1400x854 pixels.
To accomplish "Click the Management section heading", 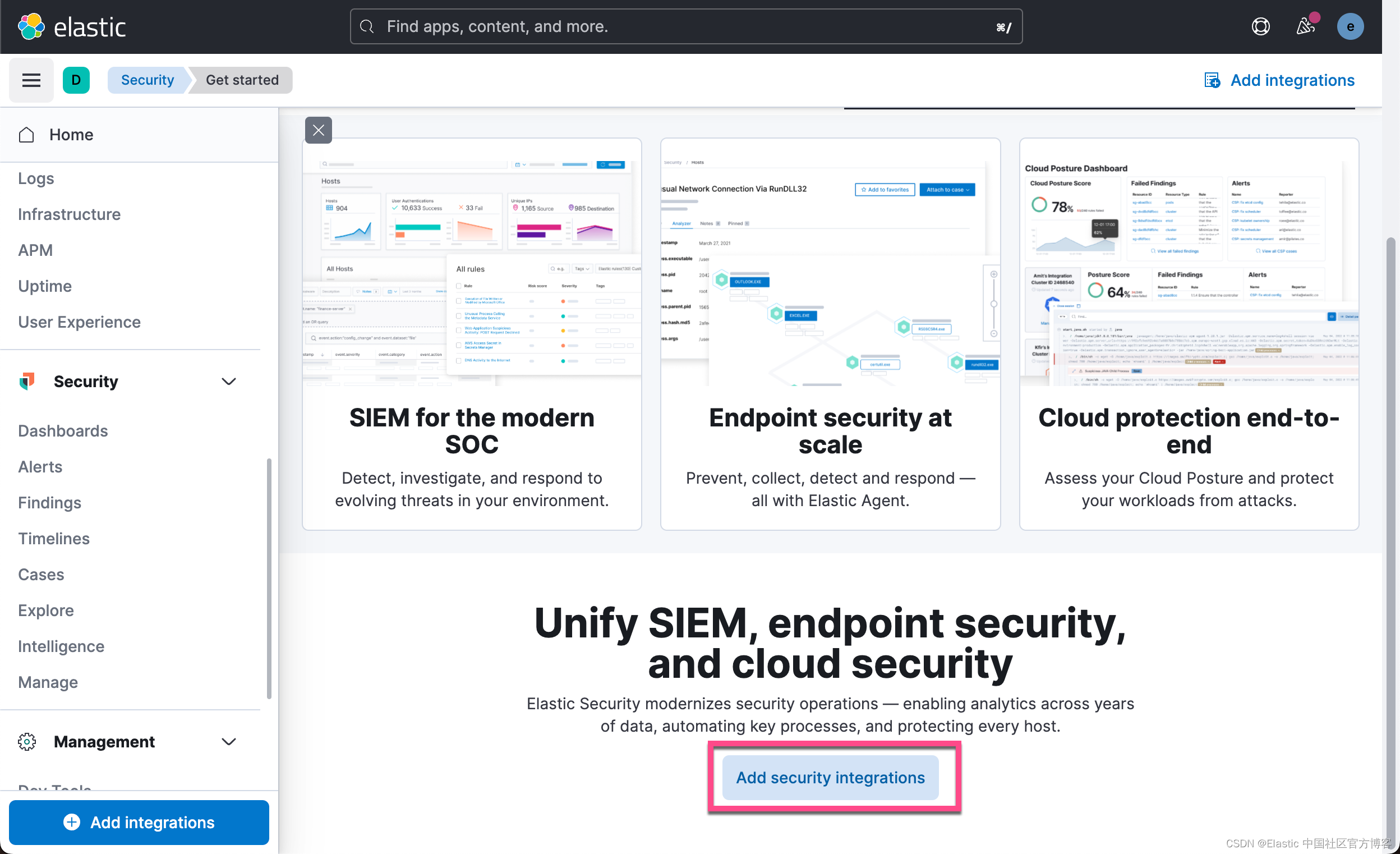I will tap(104, 741).
